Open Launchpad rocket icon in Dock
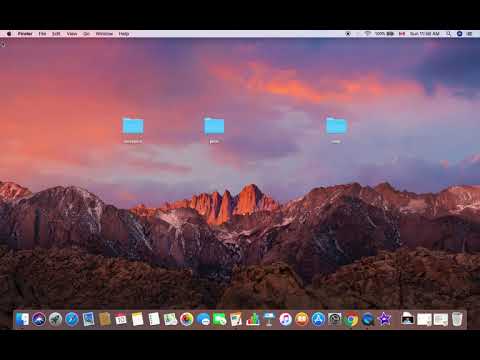The height and width of the screenshot is (360, 480). point(55,319)
